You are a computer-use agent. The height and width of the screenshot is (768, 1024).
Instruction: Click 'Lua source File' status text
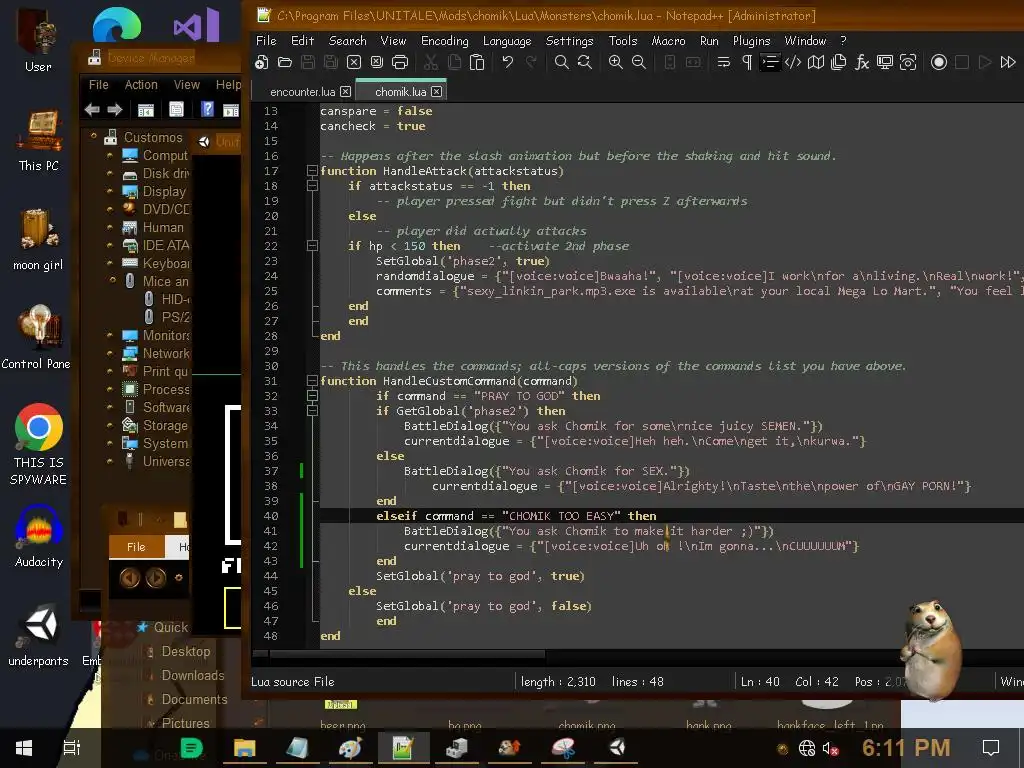pos(293,682)
